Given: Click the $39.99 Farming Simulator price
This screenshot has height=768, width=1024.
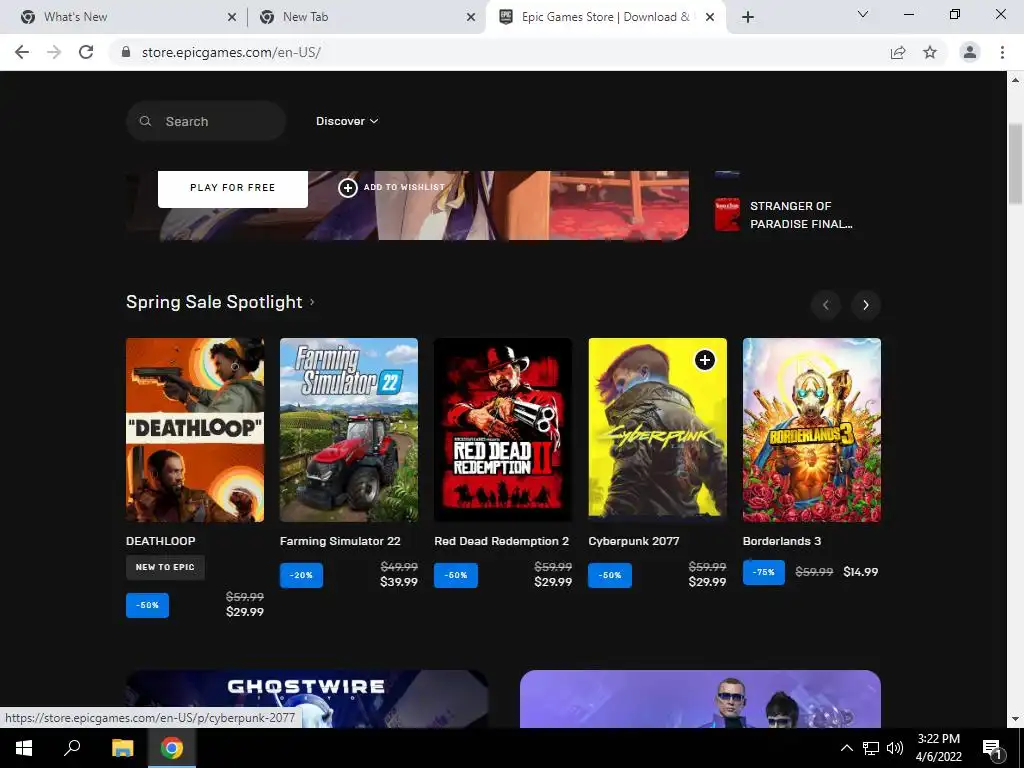Looking at the screenshot, I should point(399,582).
